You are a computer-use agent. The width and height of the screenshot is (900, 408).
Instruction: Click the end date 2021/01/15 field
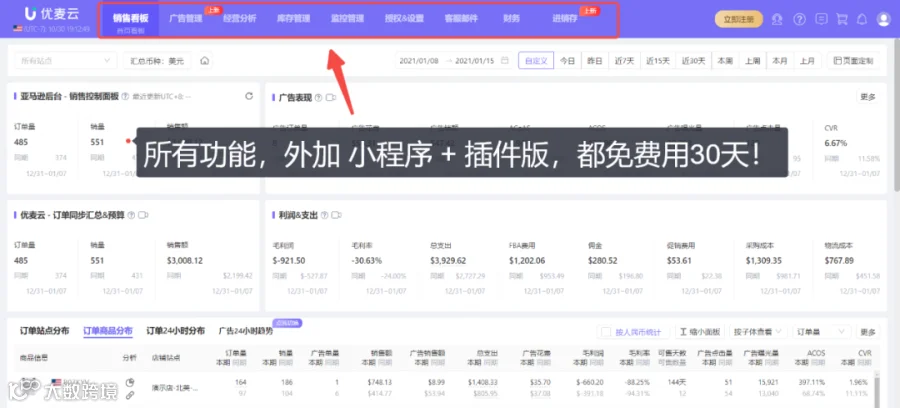(x=475, y=60)
